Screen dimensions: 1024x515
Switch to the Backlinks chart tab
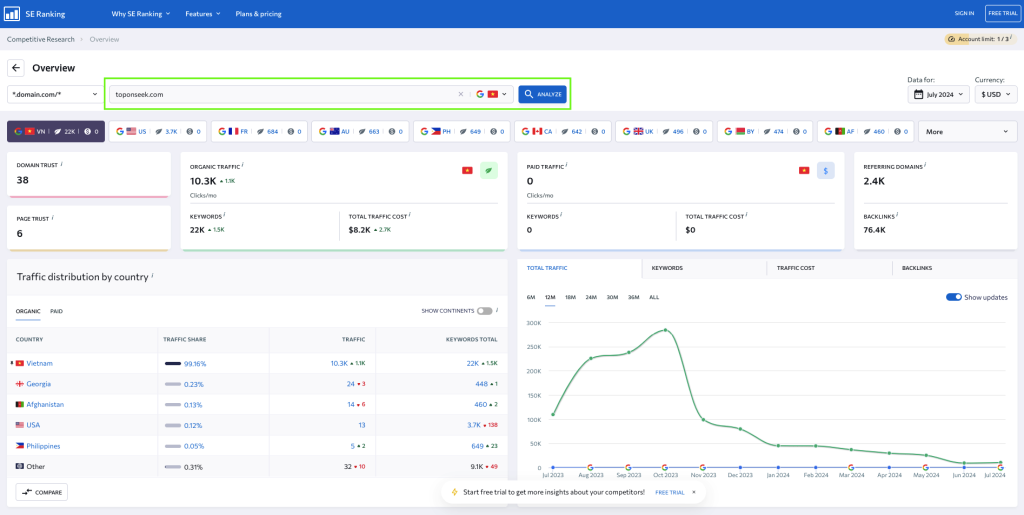click(x=917, y=268)
